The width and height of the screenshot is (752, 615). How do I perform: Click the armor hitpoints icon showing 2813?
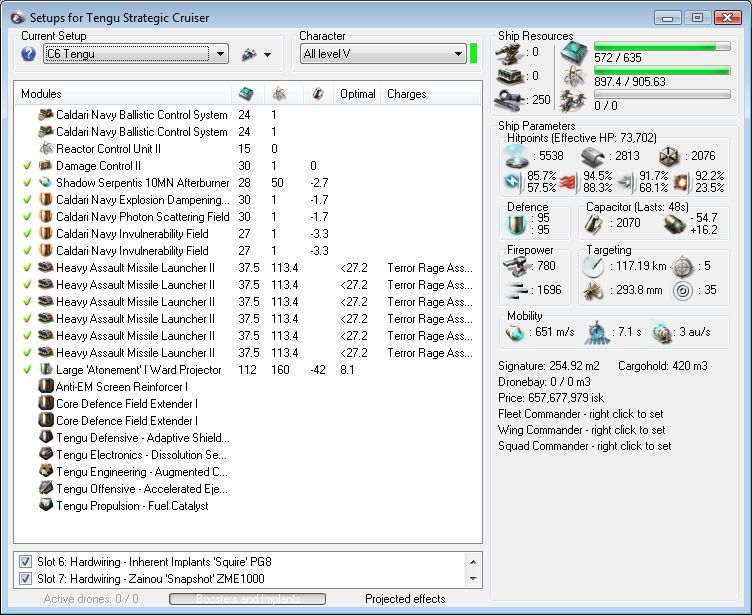pyautogui.click(x=592, y=156)
